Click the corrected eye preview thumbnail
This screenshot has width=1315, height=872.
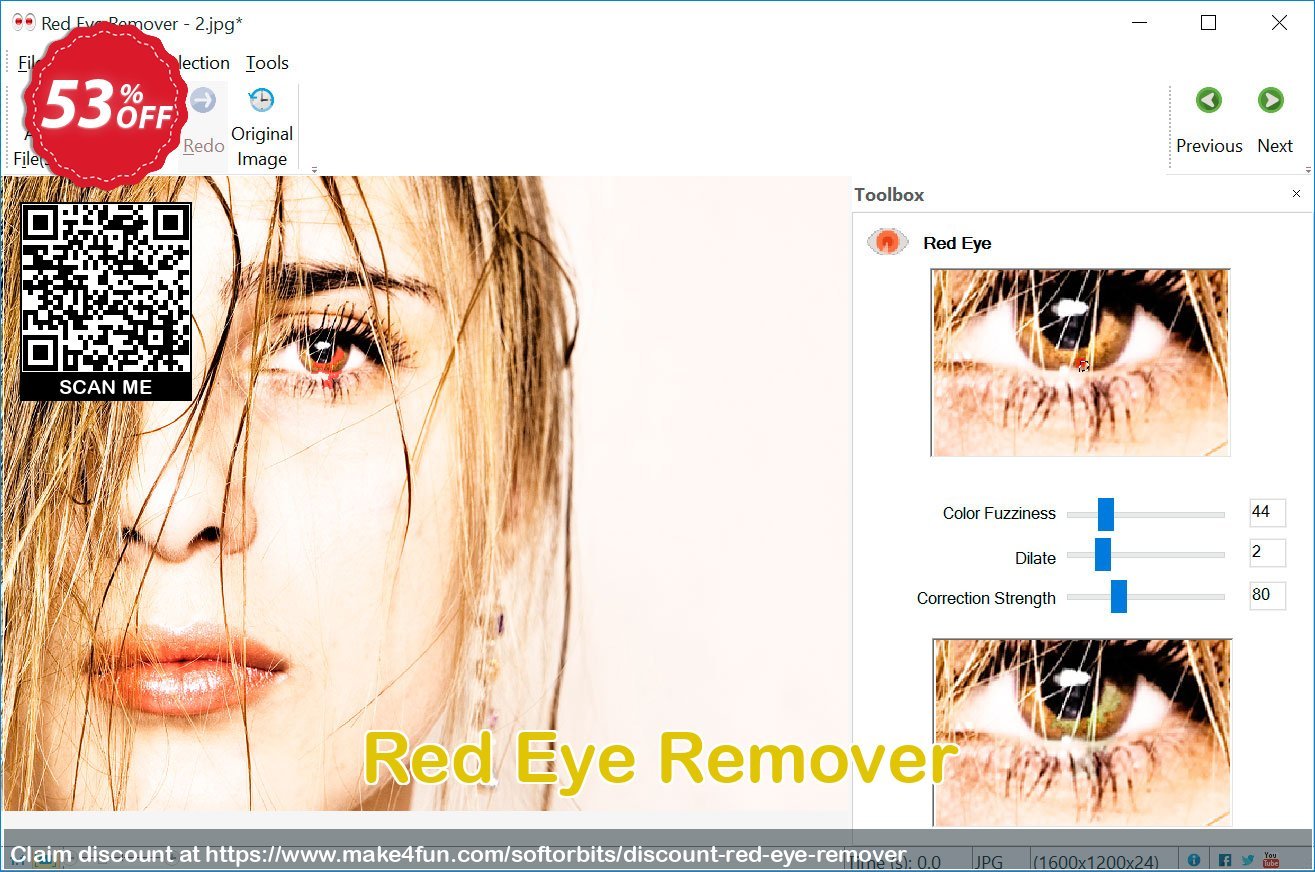tap(1082, 732)
